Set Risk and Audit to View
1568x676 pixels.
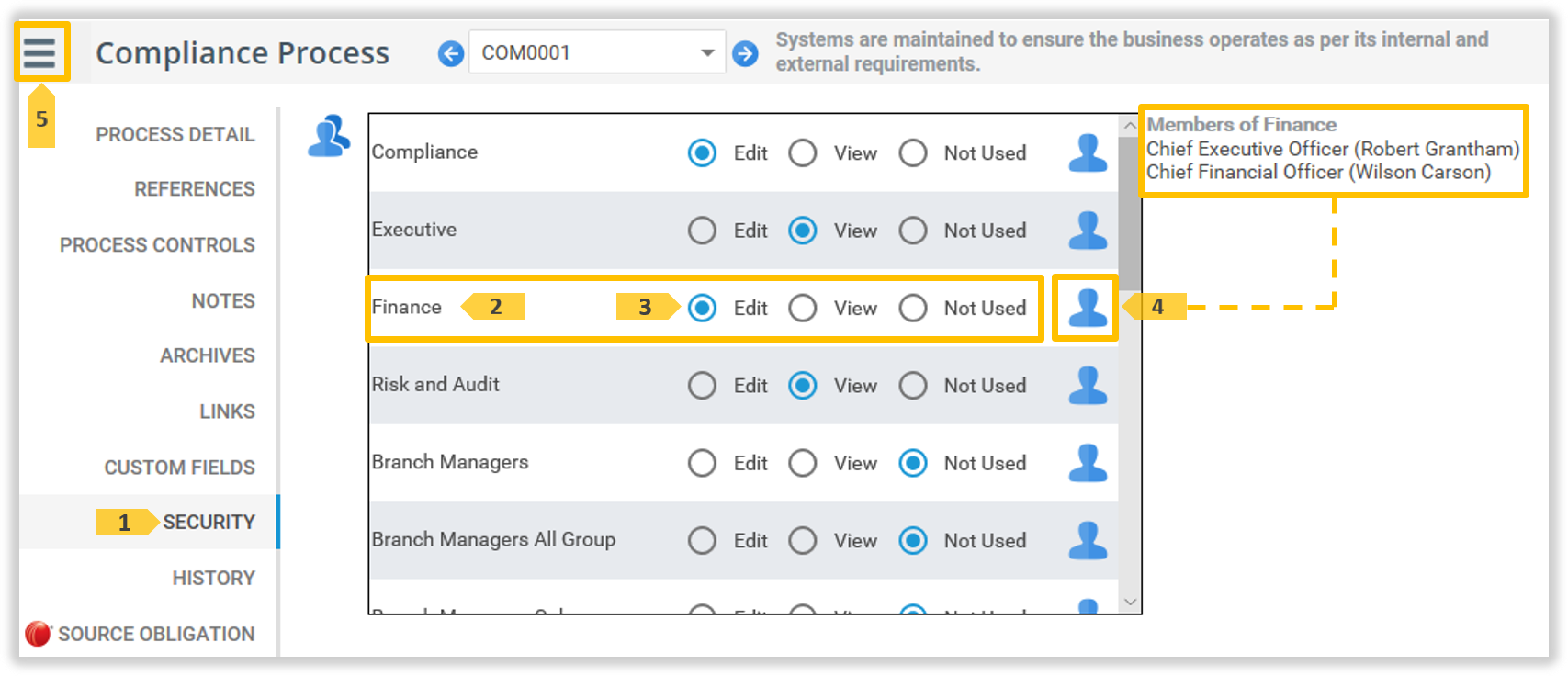(x=802, y=386)
